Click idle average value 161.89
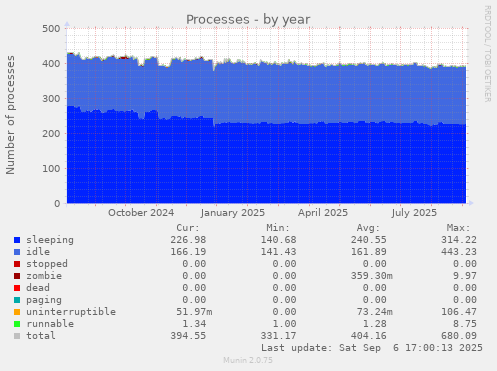Image resolution: width=497 pixels, height=371 pixels. coord(369,252)
